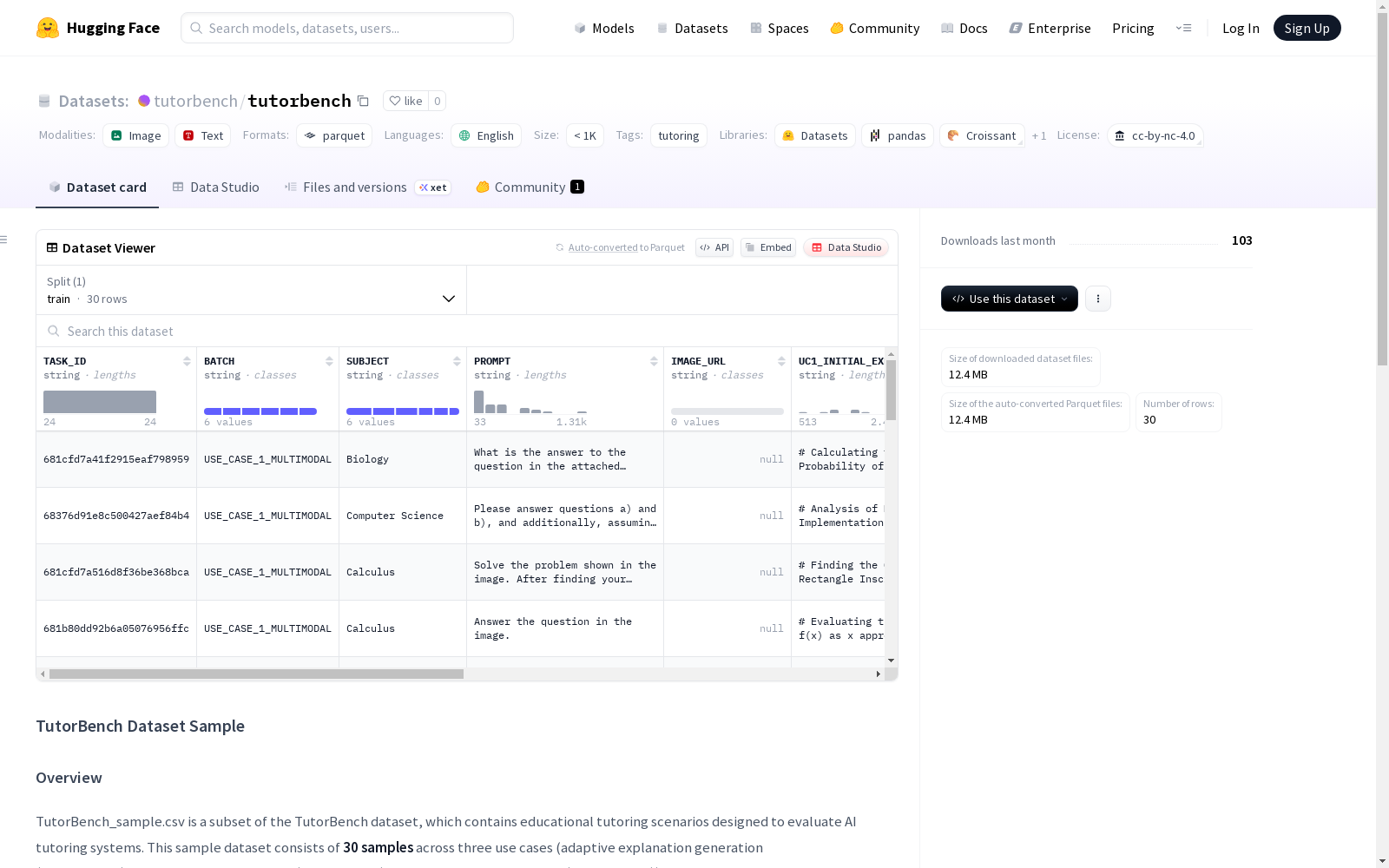Click the Datasets stack icon beside the title

tap(44, 101)
